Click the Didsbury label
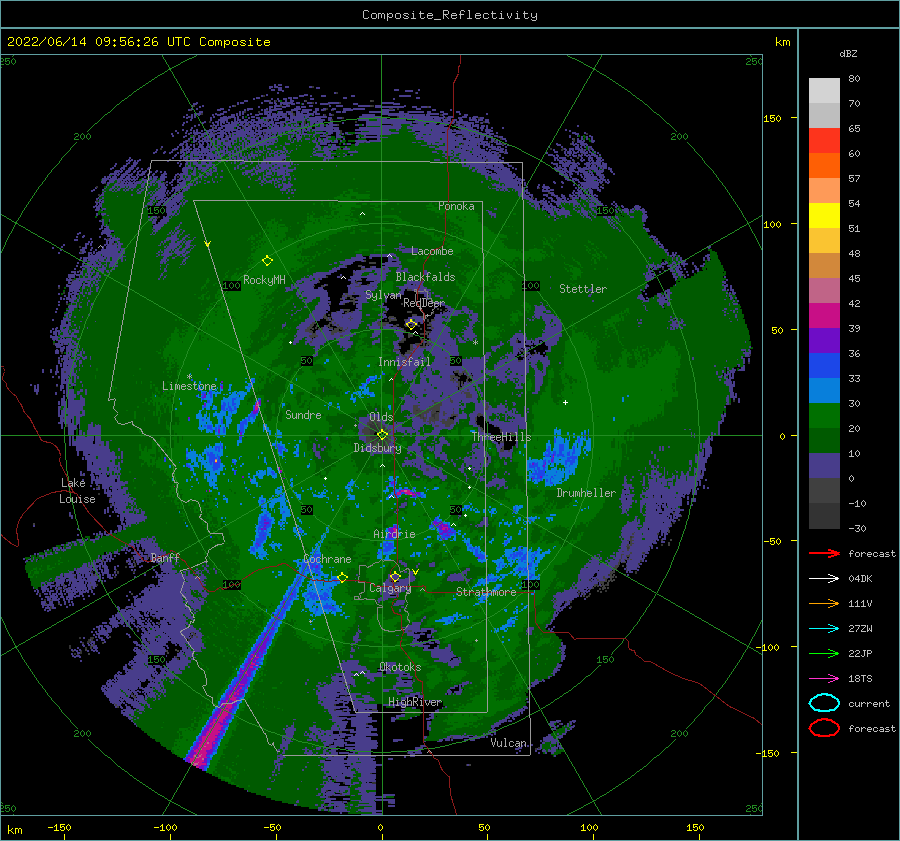Image resolution: width=900 pixels, height=841 pixels. [377, 448]
